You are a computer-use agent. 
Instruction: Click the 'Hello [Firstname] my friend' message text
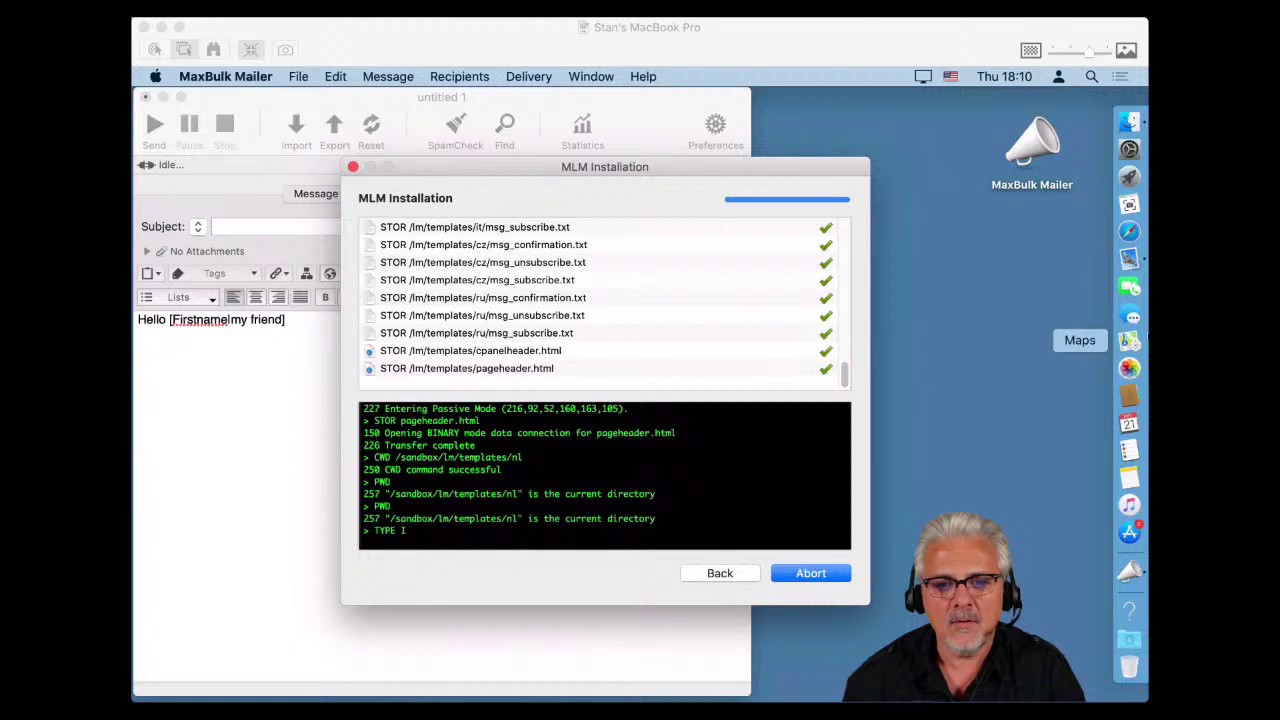pyautogui.click(x=211, y=320)
